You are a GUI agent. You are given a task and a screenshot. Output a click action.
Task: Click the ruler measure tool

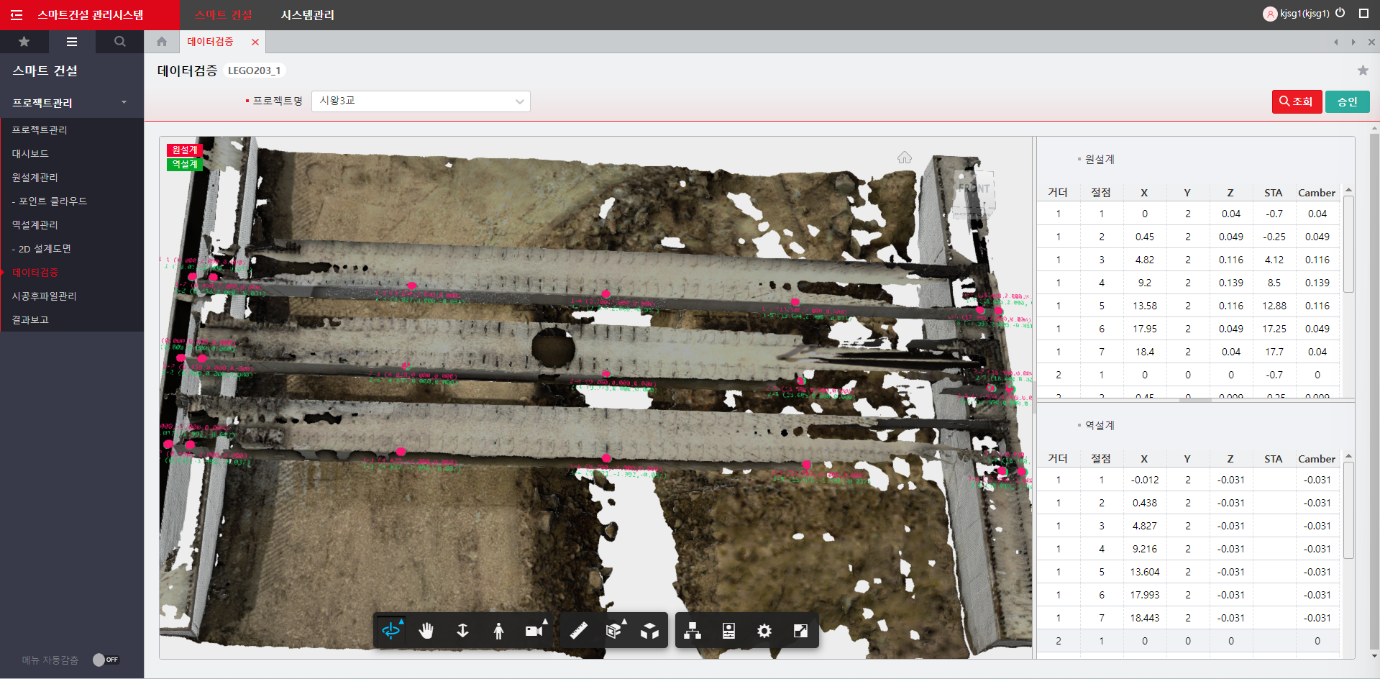[x=577, y=630]
